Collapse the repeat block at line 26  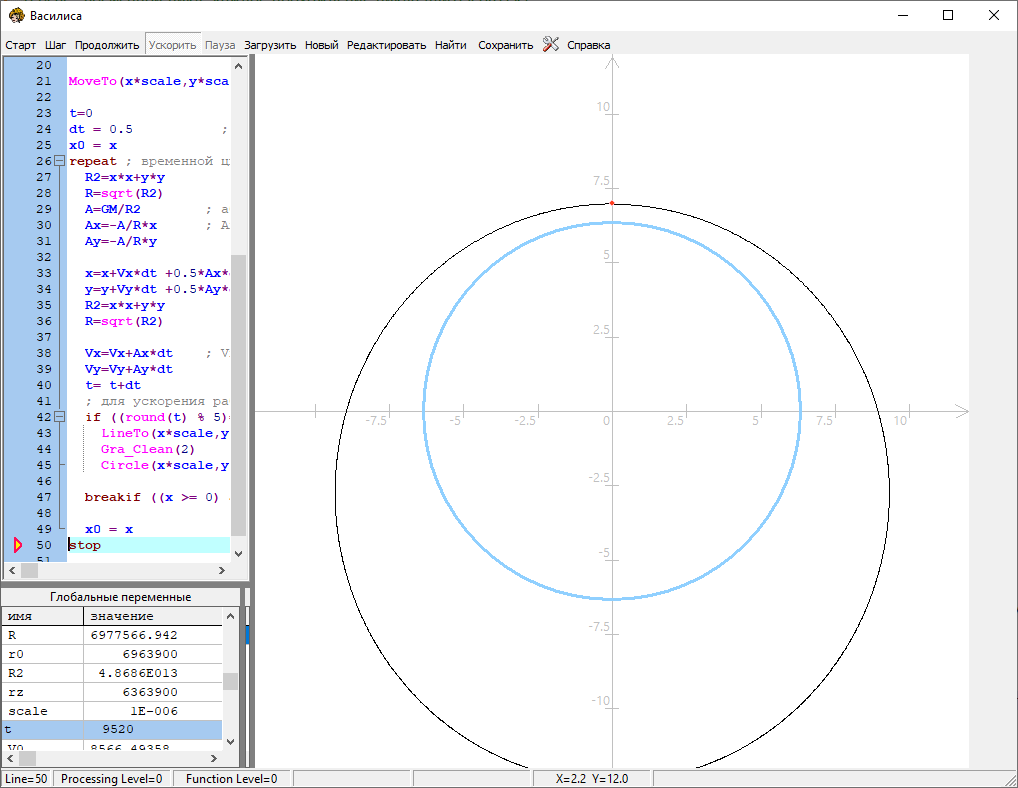tap(59, 161)
